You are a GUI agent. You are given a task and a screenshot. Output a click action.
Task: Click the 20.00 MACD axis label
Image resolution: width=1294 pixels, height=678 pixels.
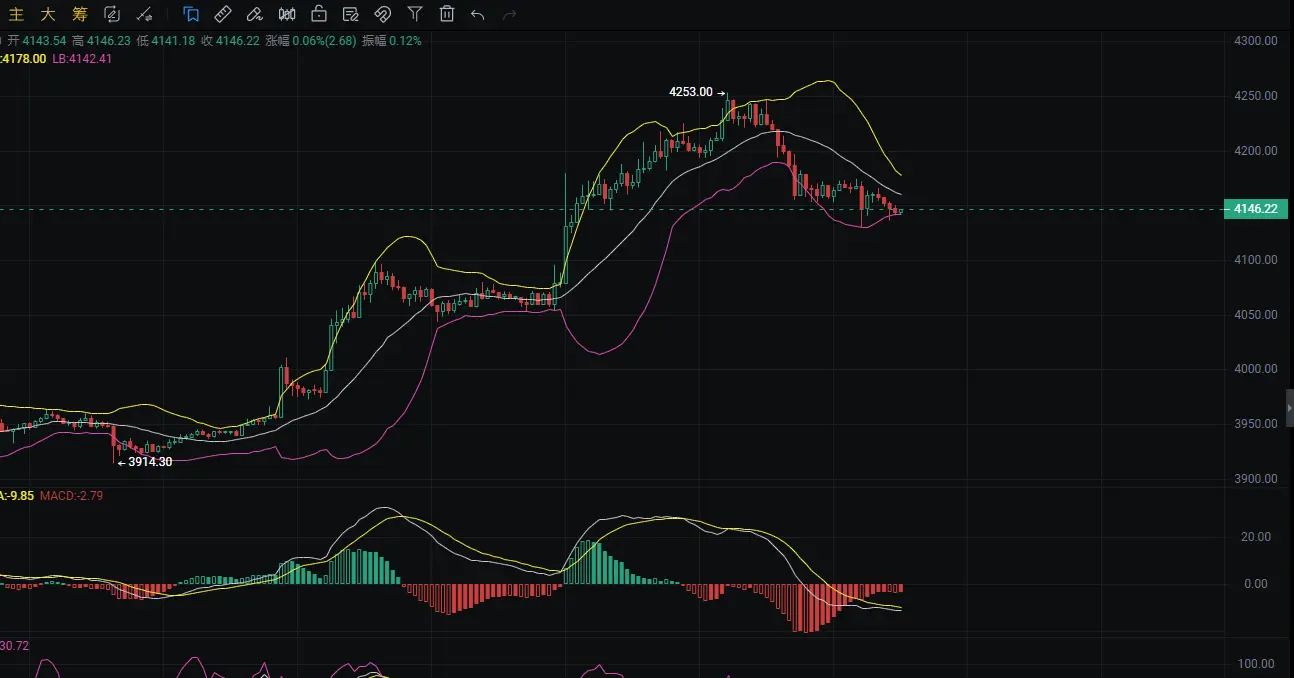1256,537
